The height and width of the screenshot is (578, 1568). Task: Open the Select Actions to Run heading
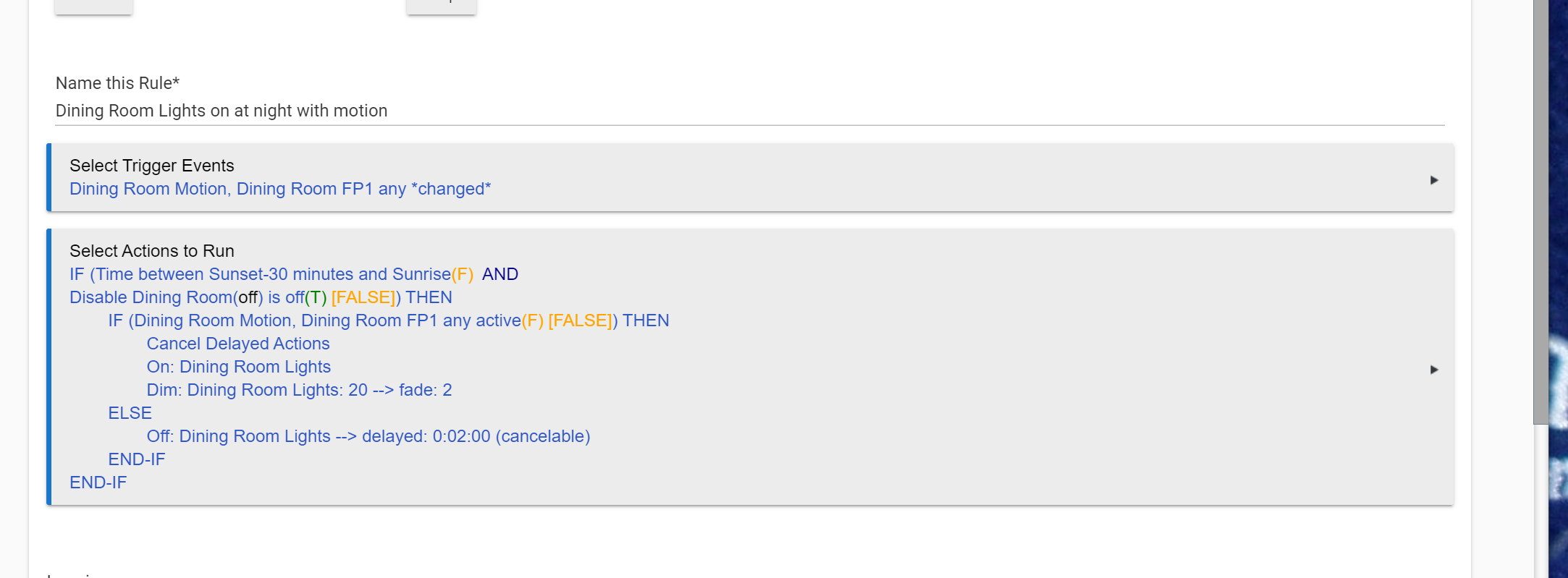(152, 251)
